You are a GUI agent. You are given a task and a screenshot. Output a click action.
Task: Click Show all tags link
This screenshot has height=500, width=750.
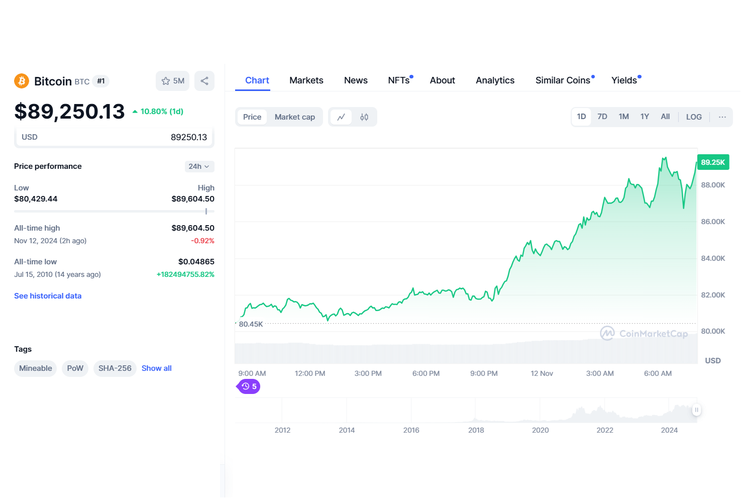click(x=156, y=368)
